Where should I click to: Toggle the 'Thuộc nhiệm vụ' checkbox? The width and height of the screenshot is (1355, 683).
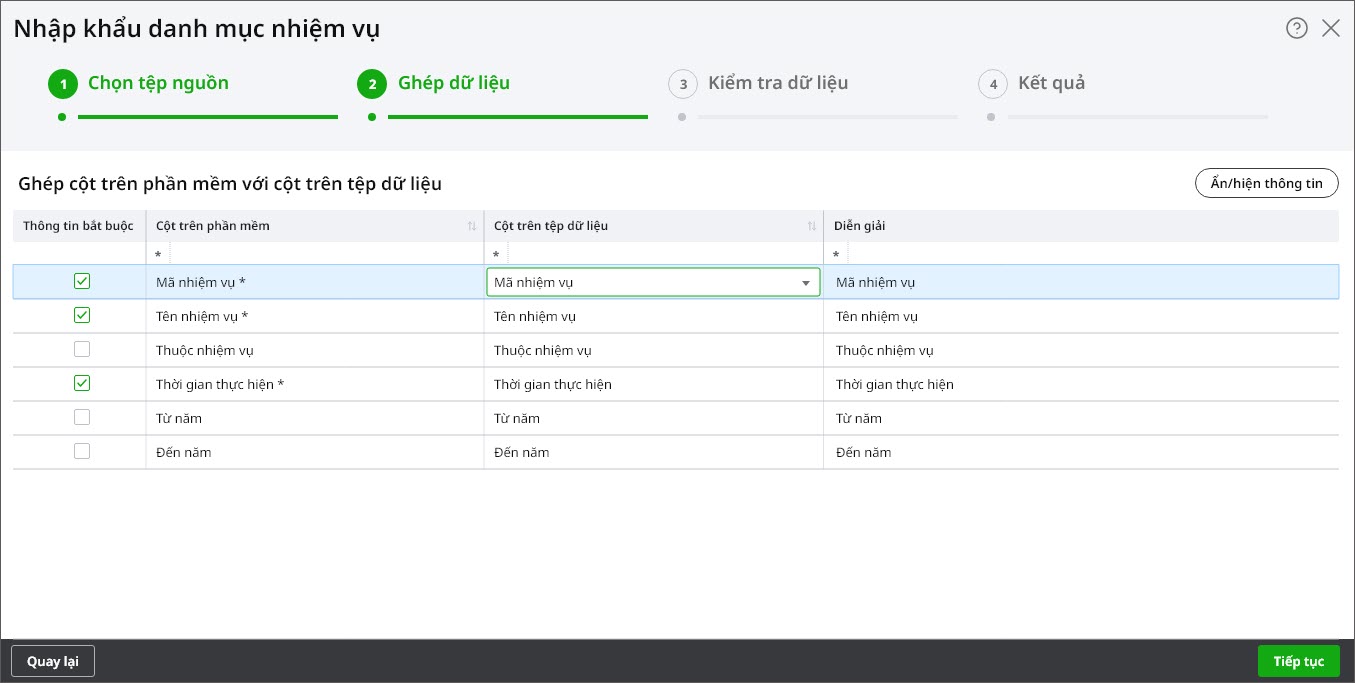(82, 350)
